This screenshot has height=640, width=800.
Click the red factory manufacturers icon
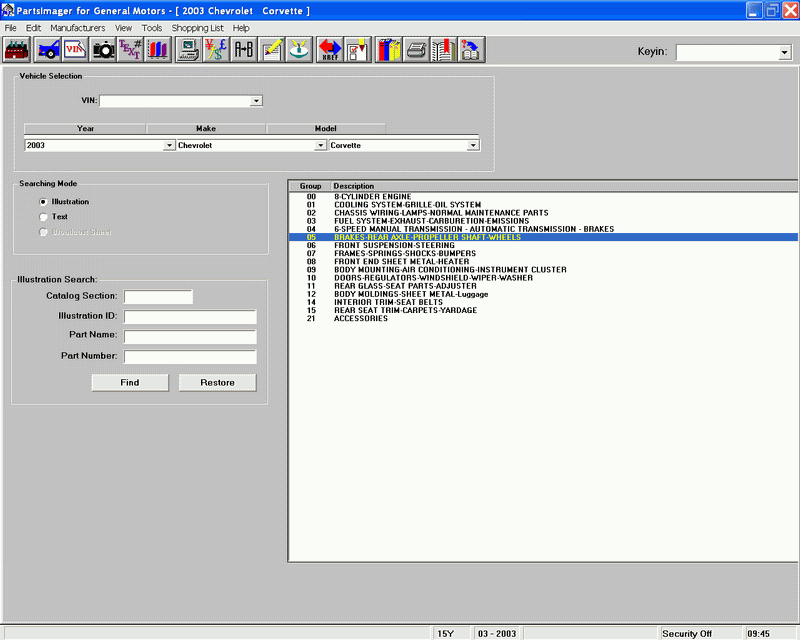(x=17, y=50)
